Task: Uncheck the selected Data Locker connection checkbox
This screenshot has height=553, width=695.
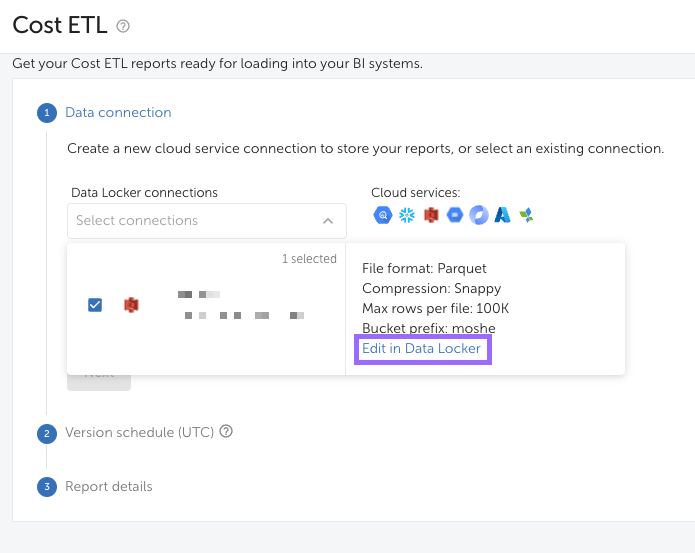Action: (x=95, y=304)
